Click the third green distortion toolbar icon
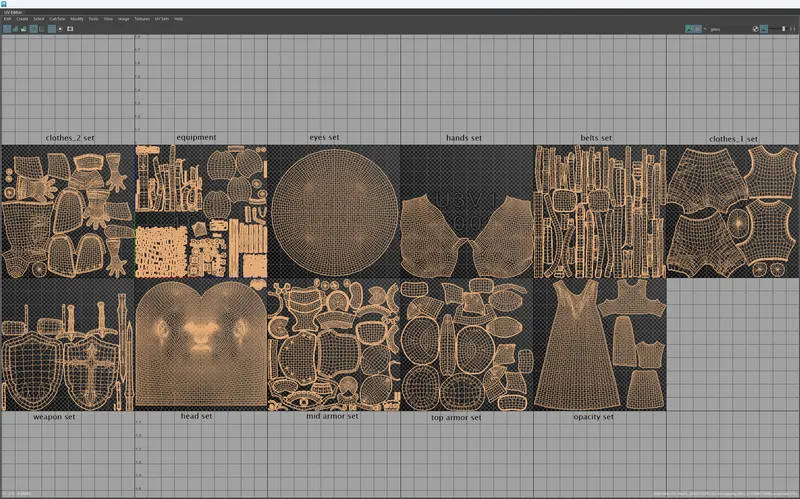Viewport: 800px width, 499px height. 23,29
